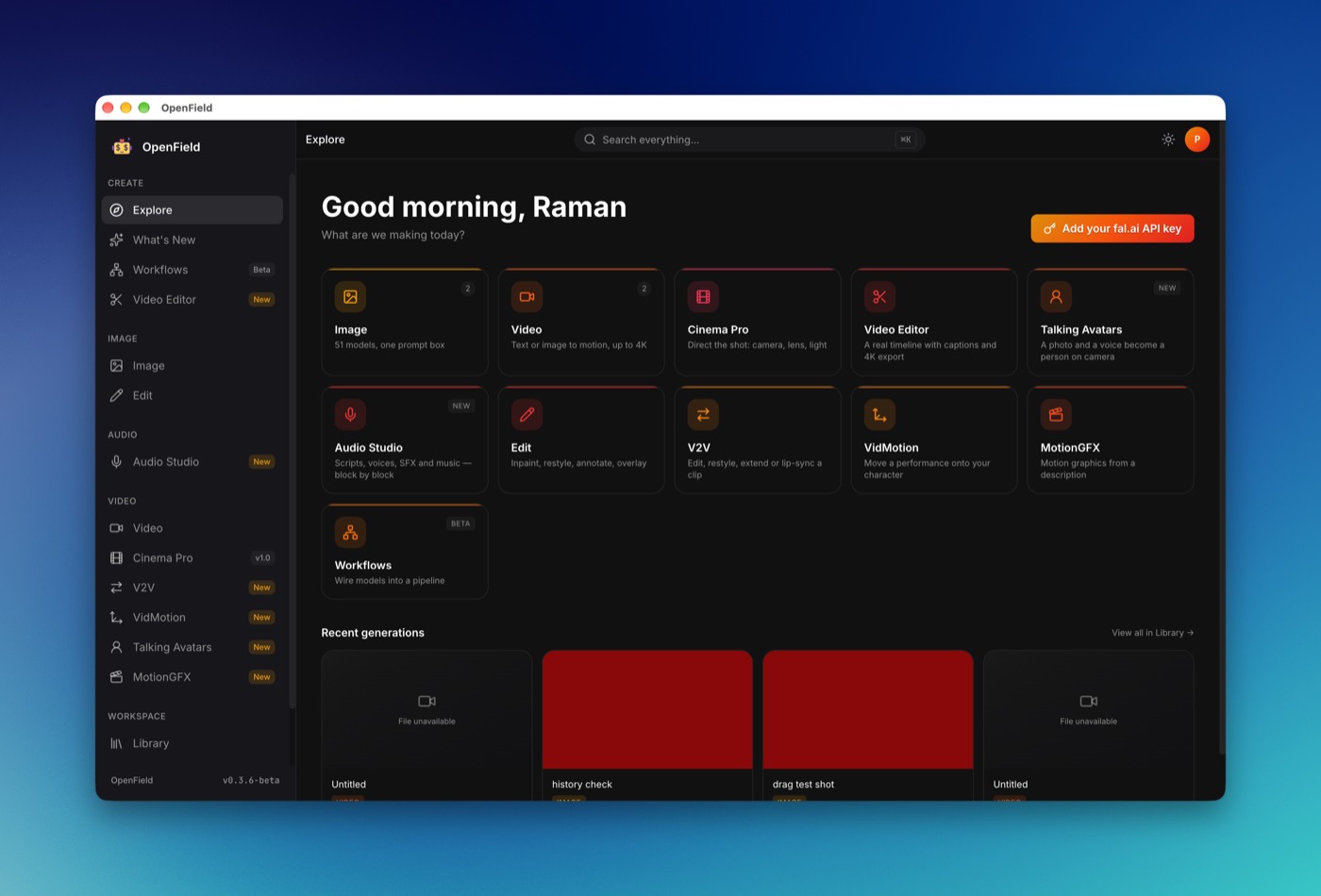Open the 'Cinema Pro' card title
The height and width of the screenshot is (896, 1321).
click(718, 330)
